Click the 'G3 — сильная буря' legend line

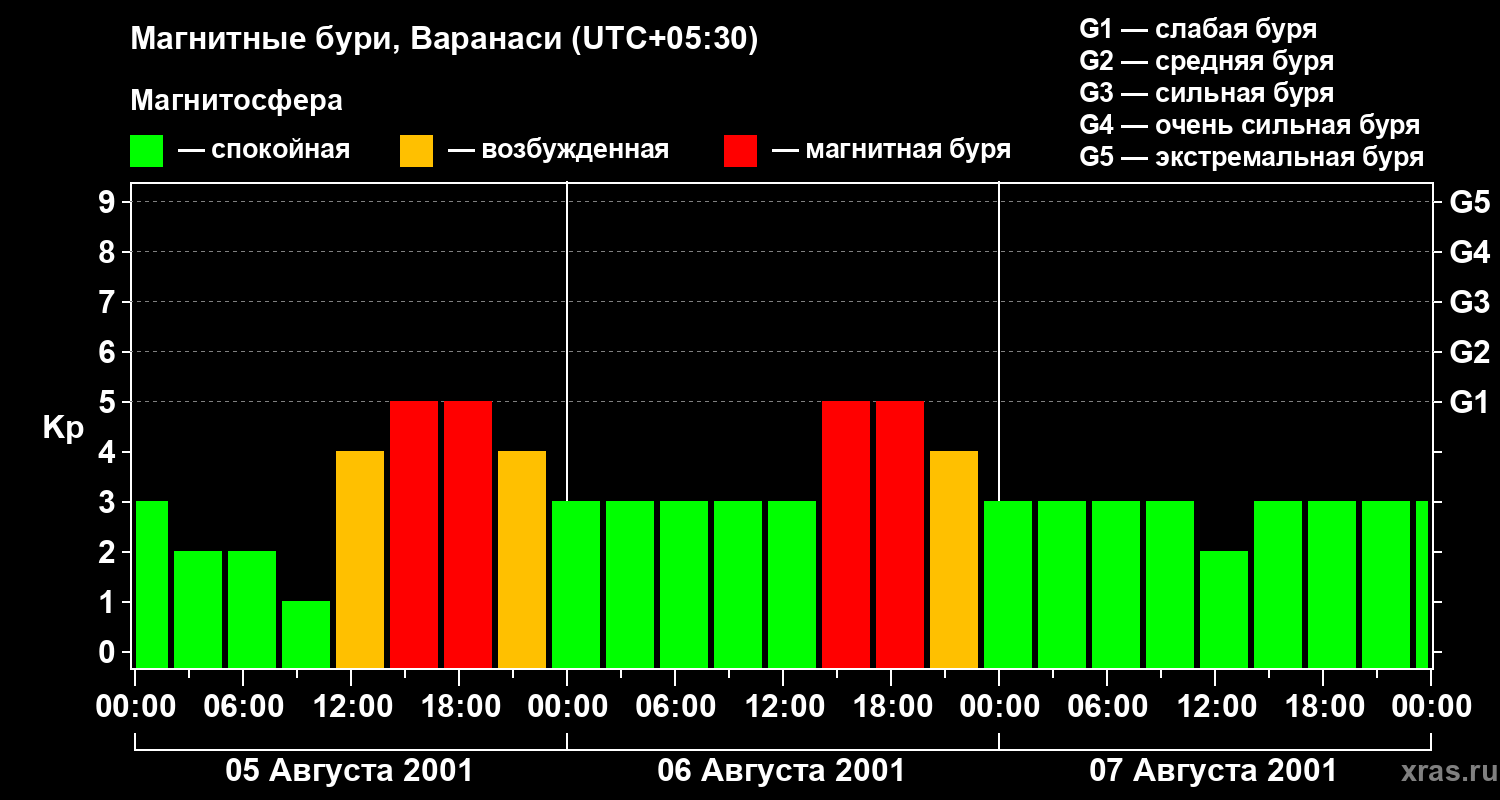coord(1206,92)
